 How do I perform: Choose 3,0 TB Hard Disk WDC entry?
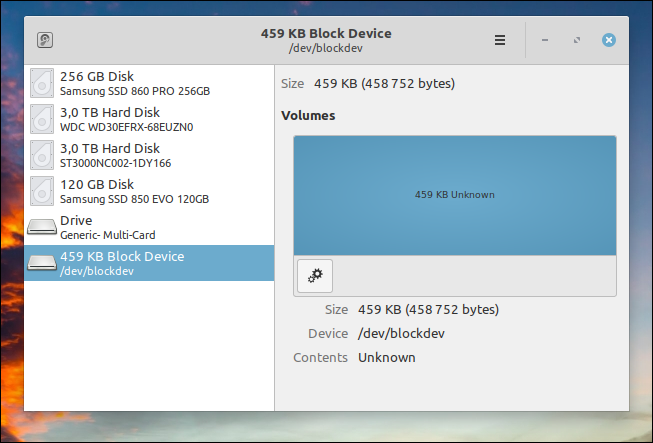point(149,119)
